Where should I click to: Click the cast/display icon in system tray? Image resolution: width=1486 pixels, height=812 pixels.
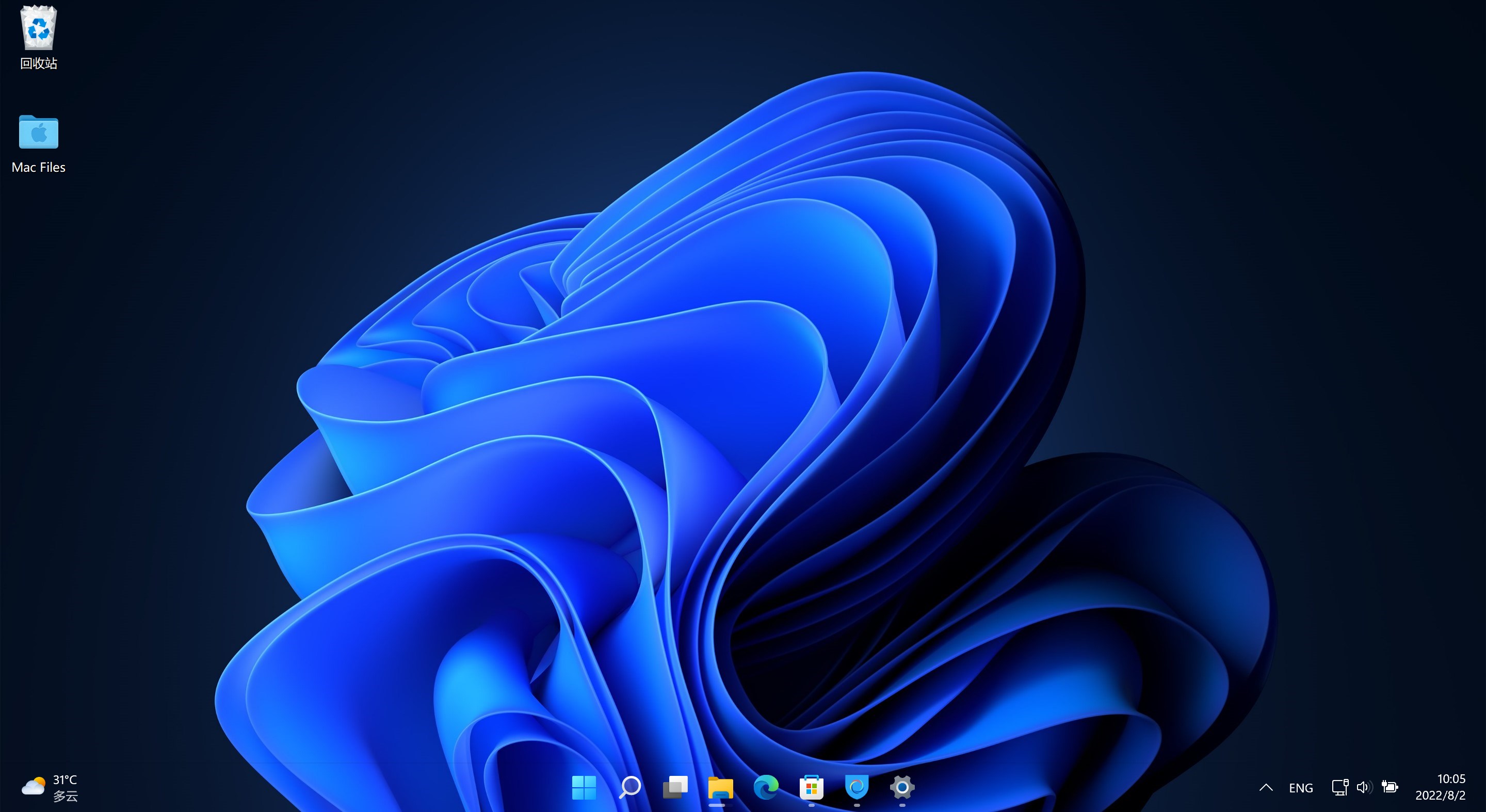coord(1339,787)
